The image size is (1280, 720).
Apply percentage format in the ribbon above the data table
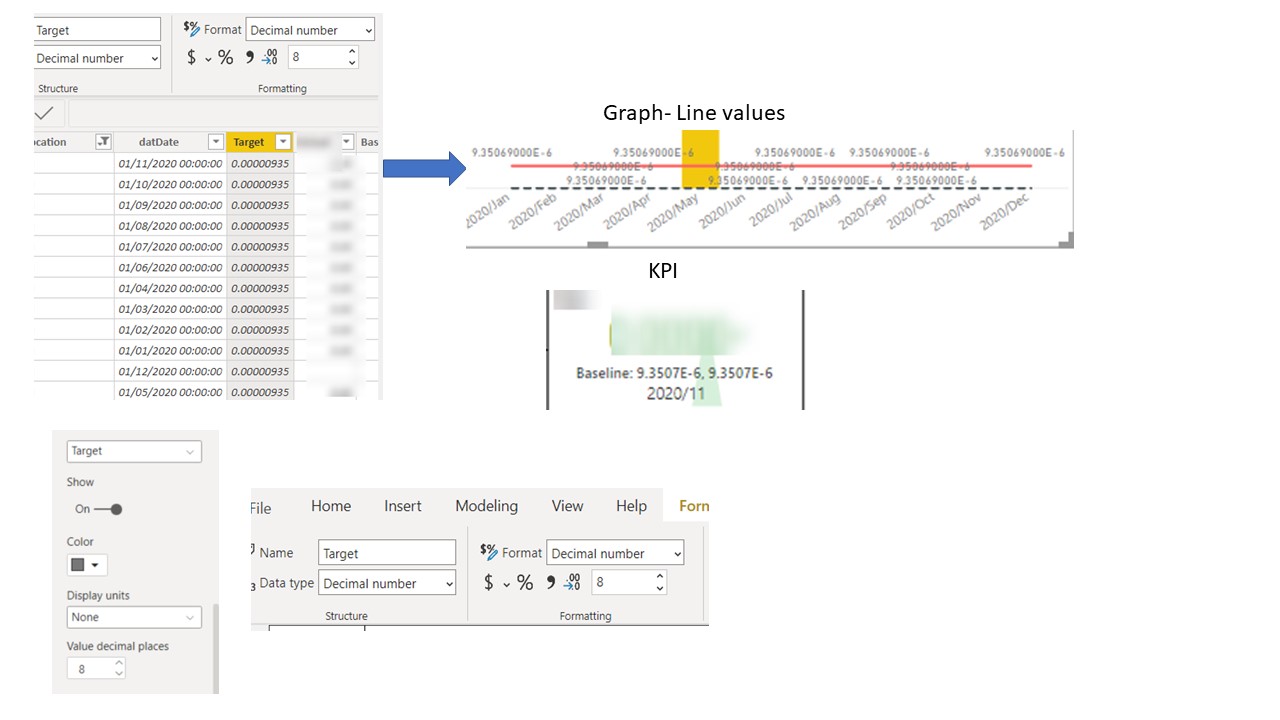click(226, 58)
